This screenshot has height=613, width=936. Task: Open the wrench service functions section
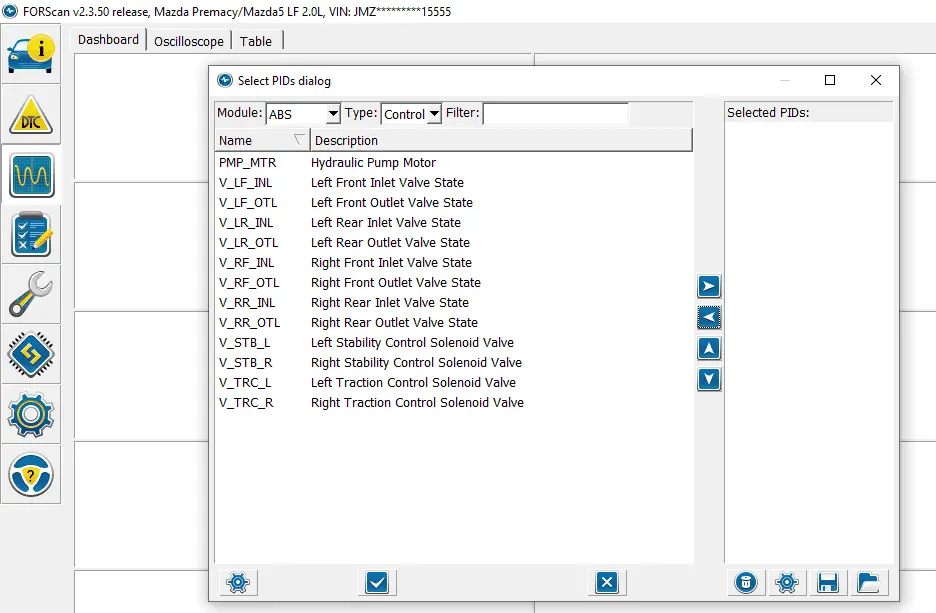(31, 294)
